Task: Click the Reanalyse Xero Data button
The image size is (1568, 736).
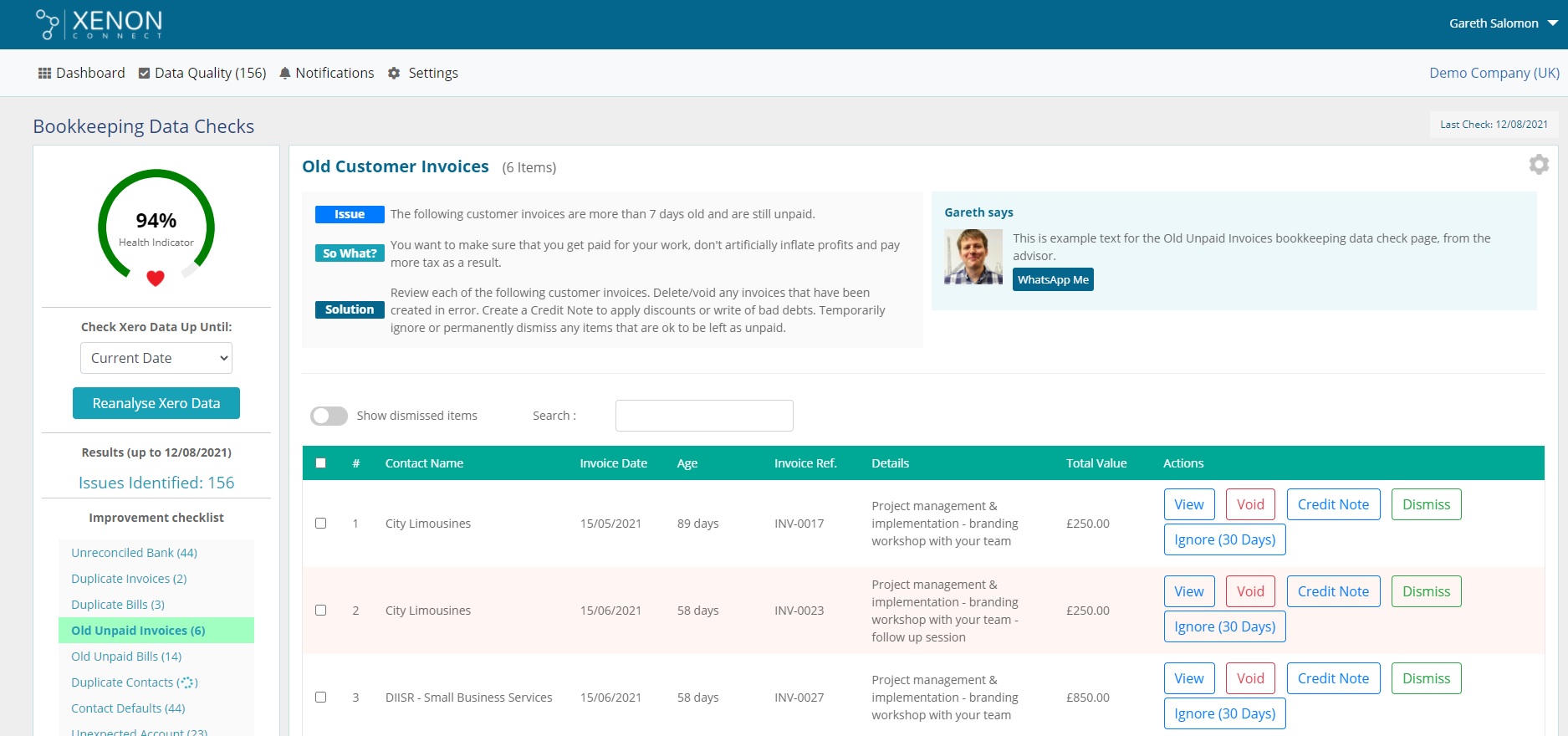Action: [156, 403]
